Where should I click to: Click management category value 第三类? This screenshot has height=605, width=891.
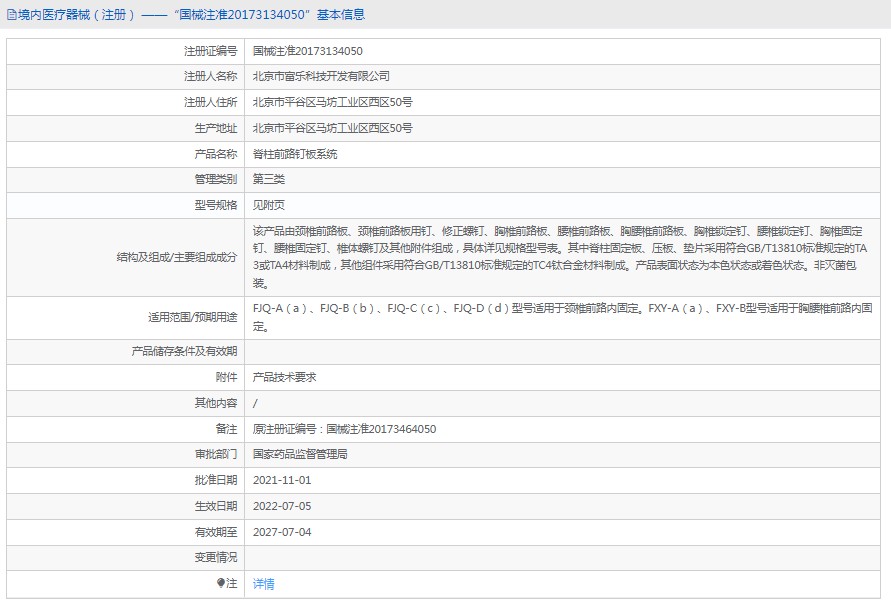(x=269, y=180)
